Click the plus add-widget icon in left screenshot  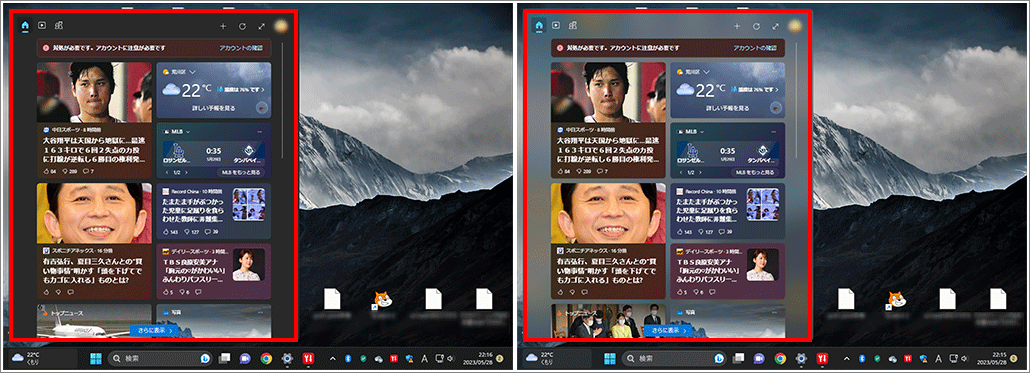tap(223, 26)
